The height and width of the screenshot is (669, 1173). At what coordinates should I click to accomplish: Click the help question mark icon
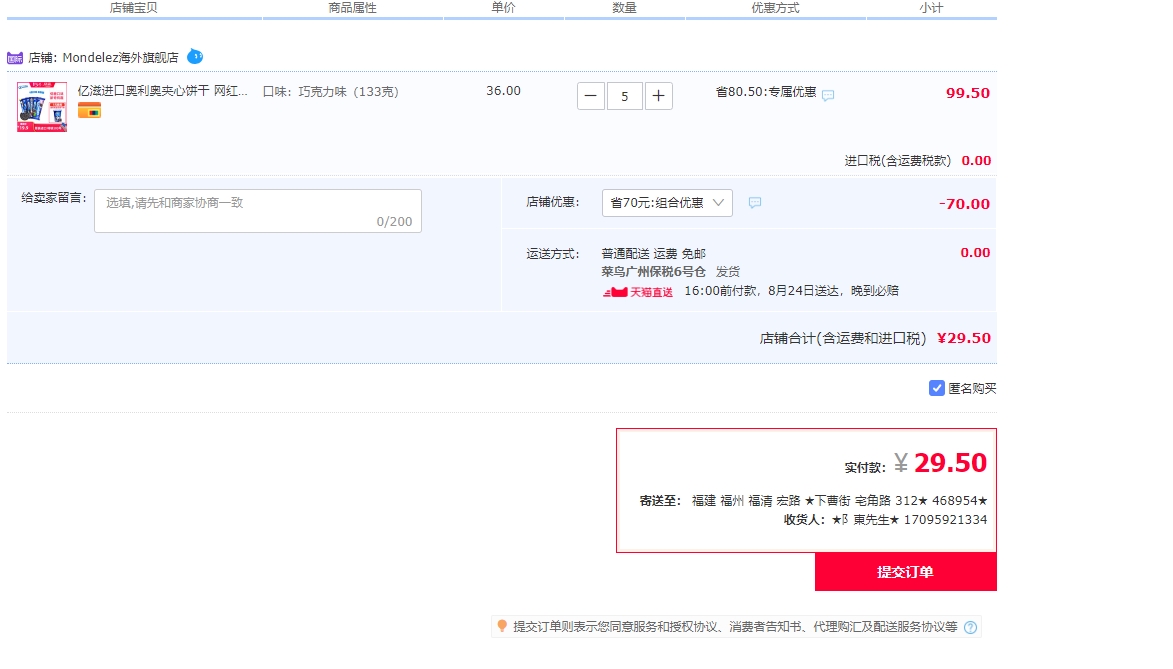970,627
